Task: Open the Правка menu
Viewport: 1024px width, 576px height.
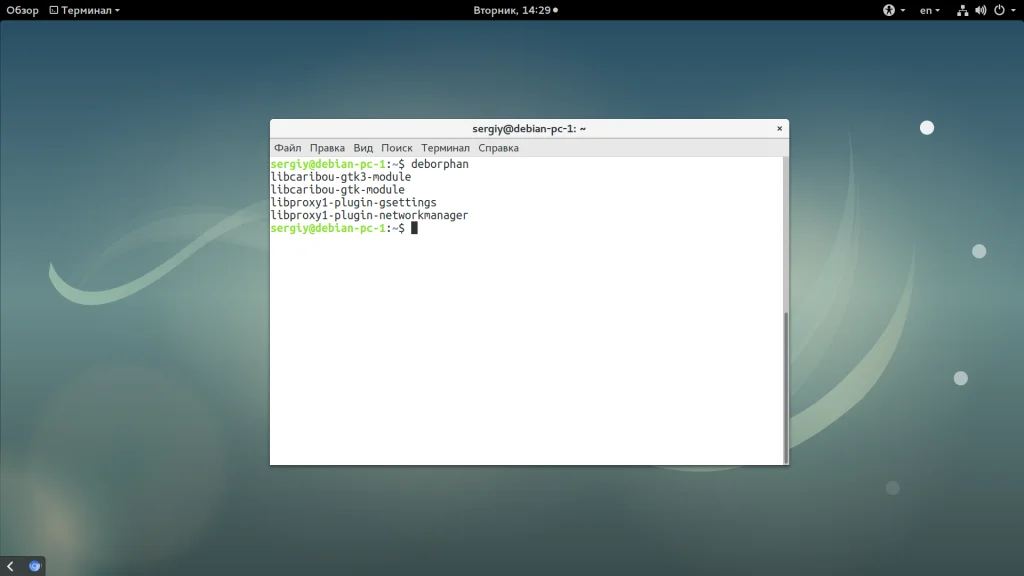Action: pos(327,148)
